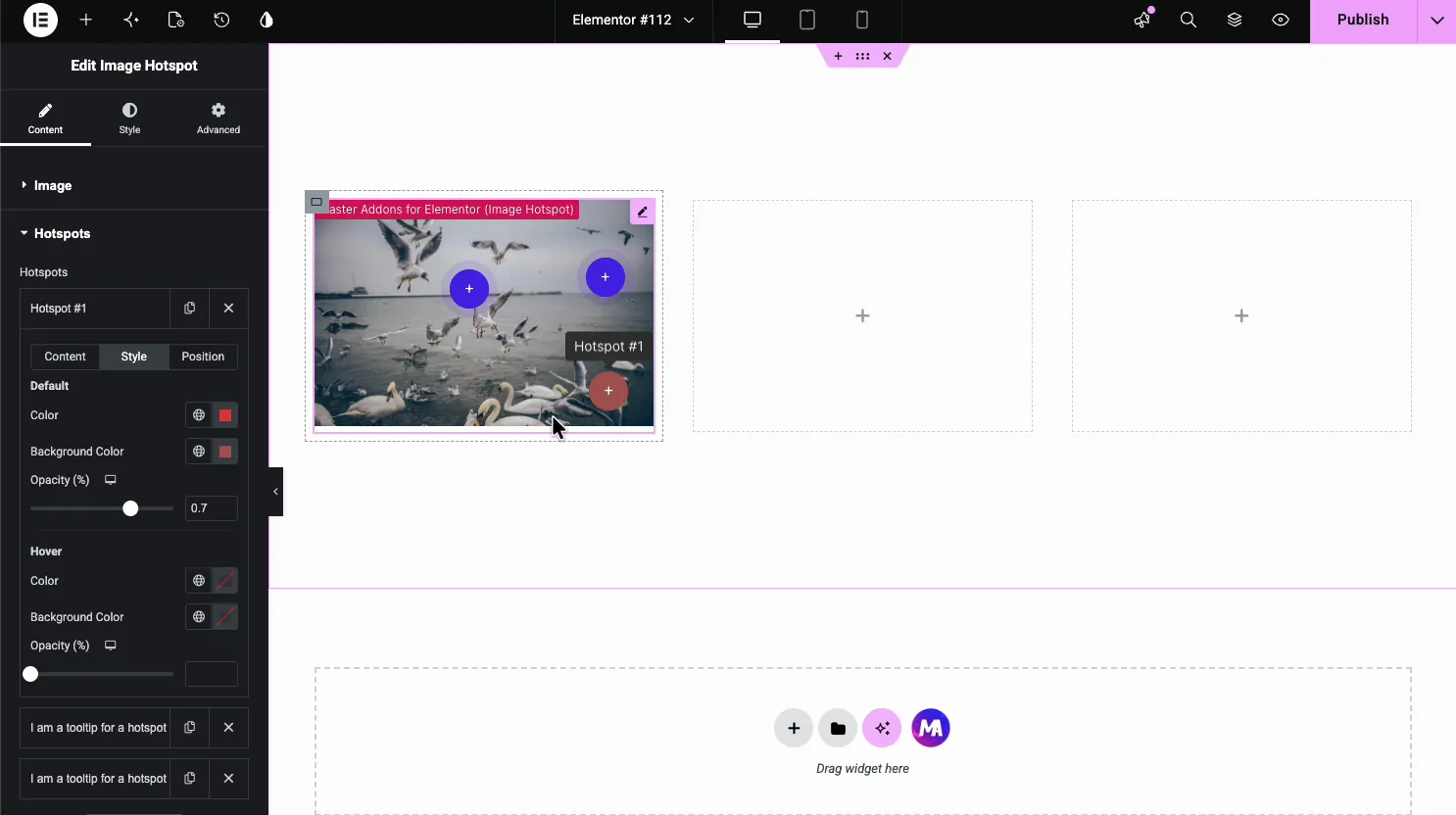Screen dimensions: 1456x815
Task: Click the container drag handle dots
Action: [862, 57]
